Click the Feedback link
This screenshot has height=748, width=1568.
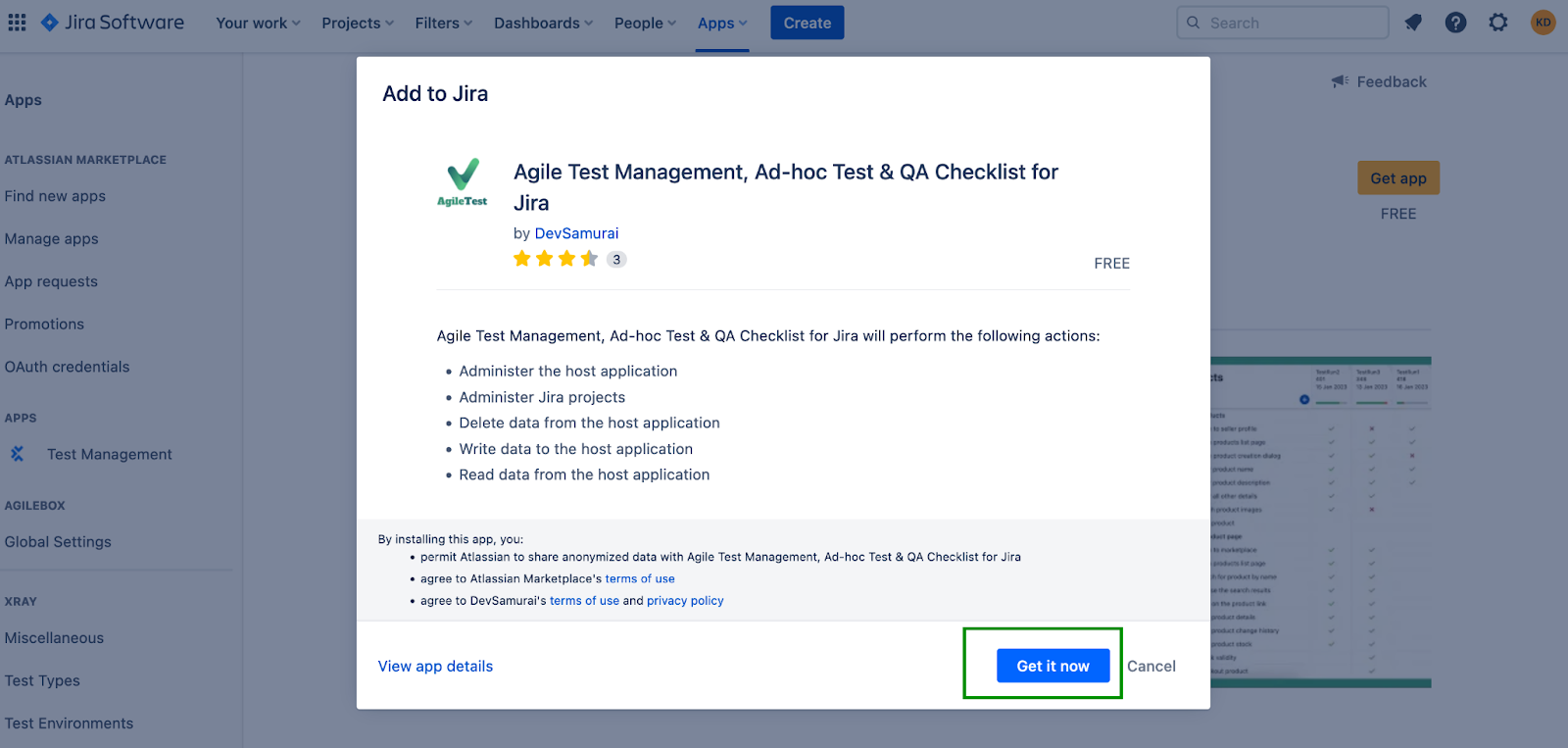[1392, 81]
